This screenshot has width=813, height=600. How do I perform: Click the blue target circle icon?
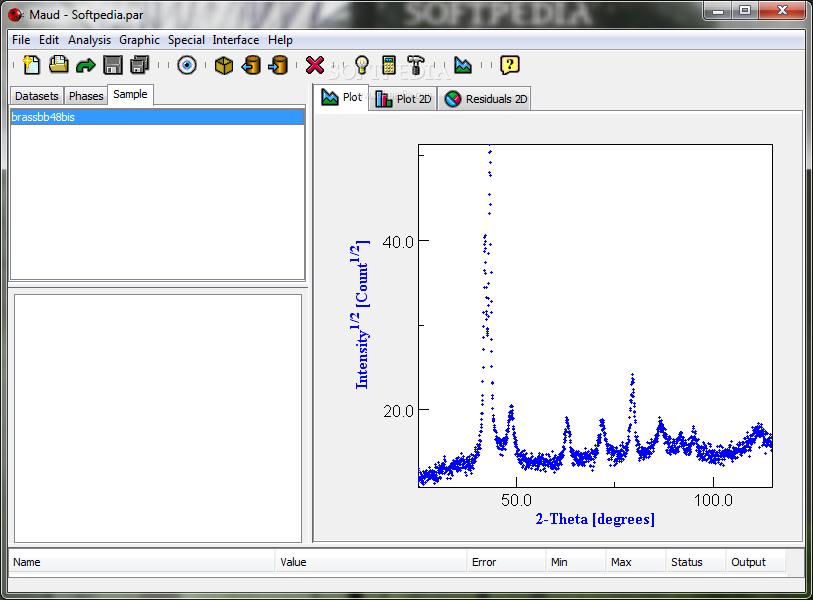point(187,65)
